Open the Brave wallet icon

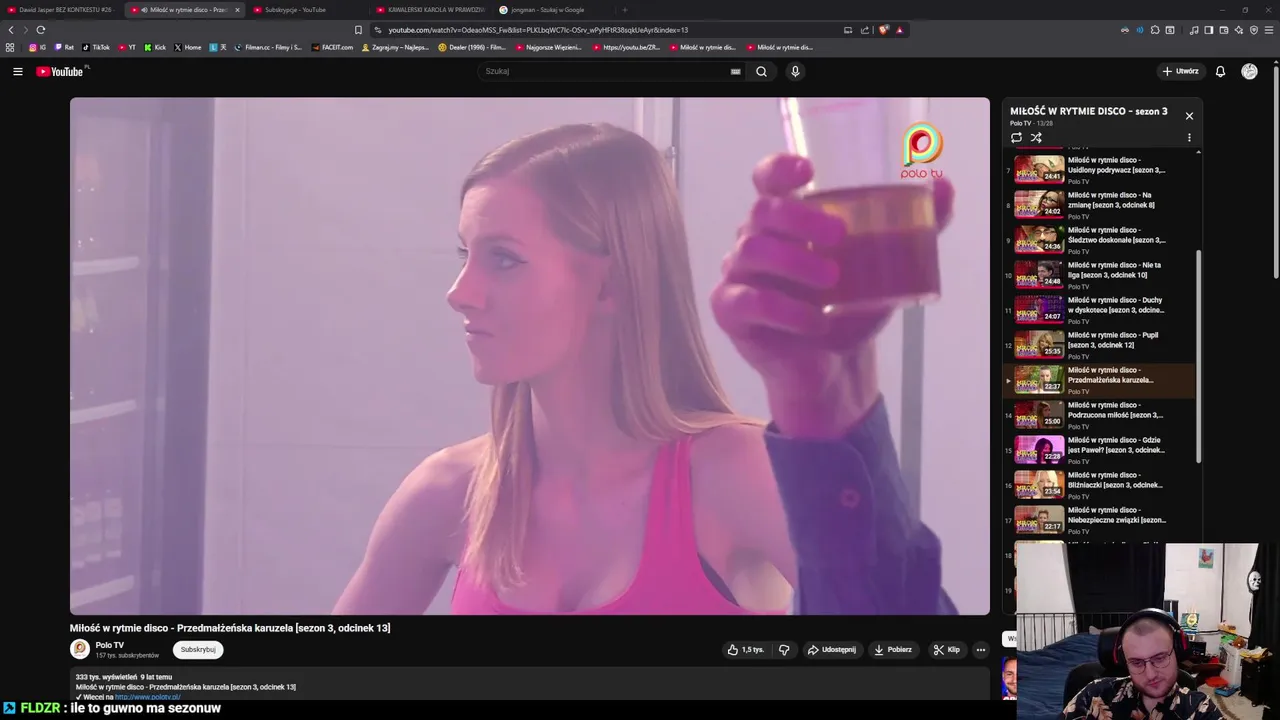(x=1223, y=30)
